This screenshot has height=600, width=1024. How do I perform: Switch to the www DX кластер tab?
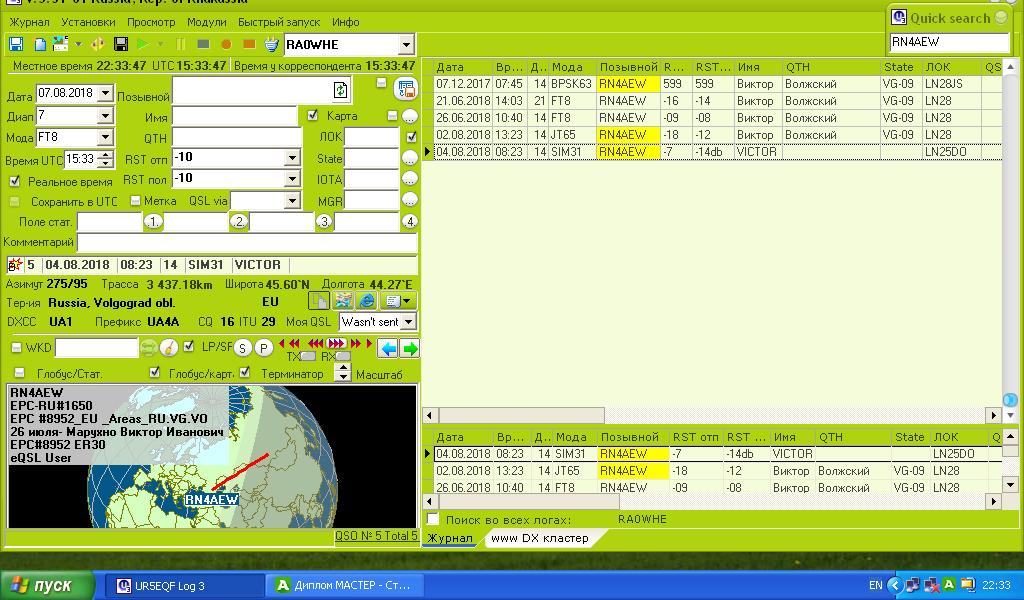point(538,538)
